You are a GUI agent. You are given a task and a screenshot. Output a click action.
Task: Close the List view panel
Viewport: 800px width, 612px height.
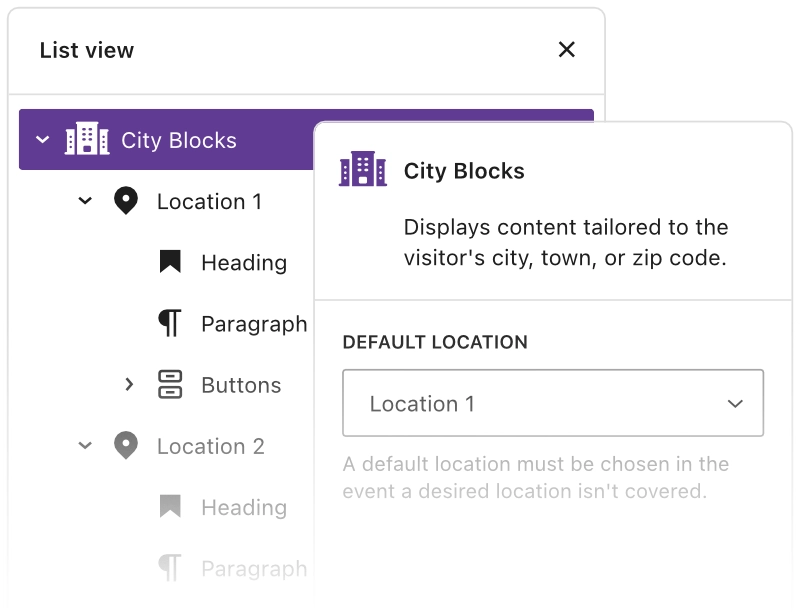(566, 50)
